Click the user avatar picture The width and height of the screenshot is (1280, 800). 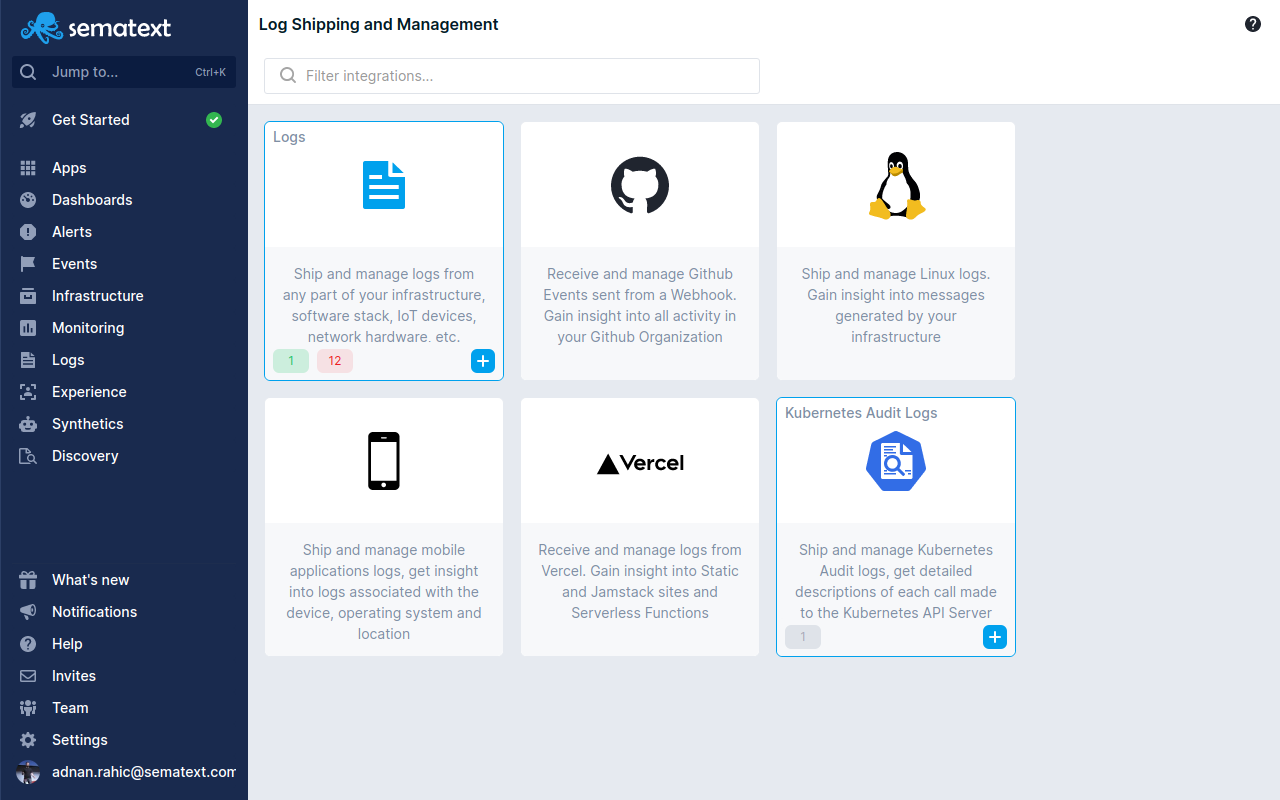click(28, 772)
